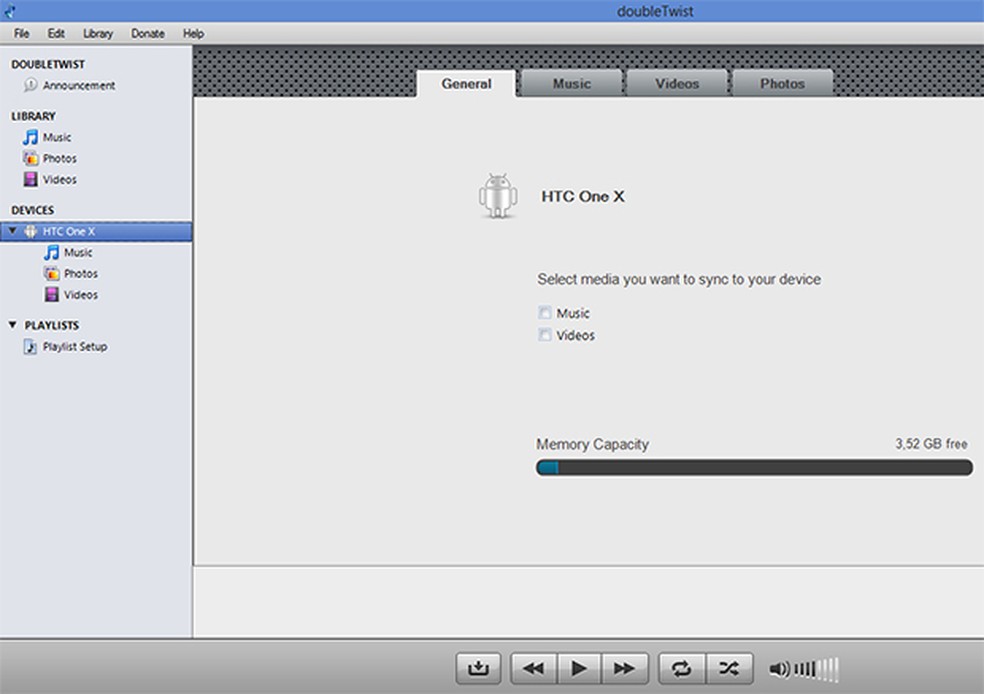Click the '3,52 GB free' text
This screenshot has height=694, width=984.
pos(931,444)
